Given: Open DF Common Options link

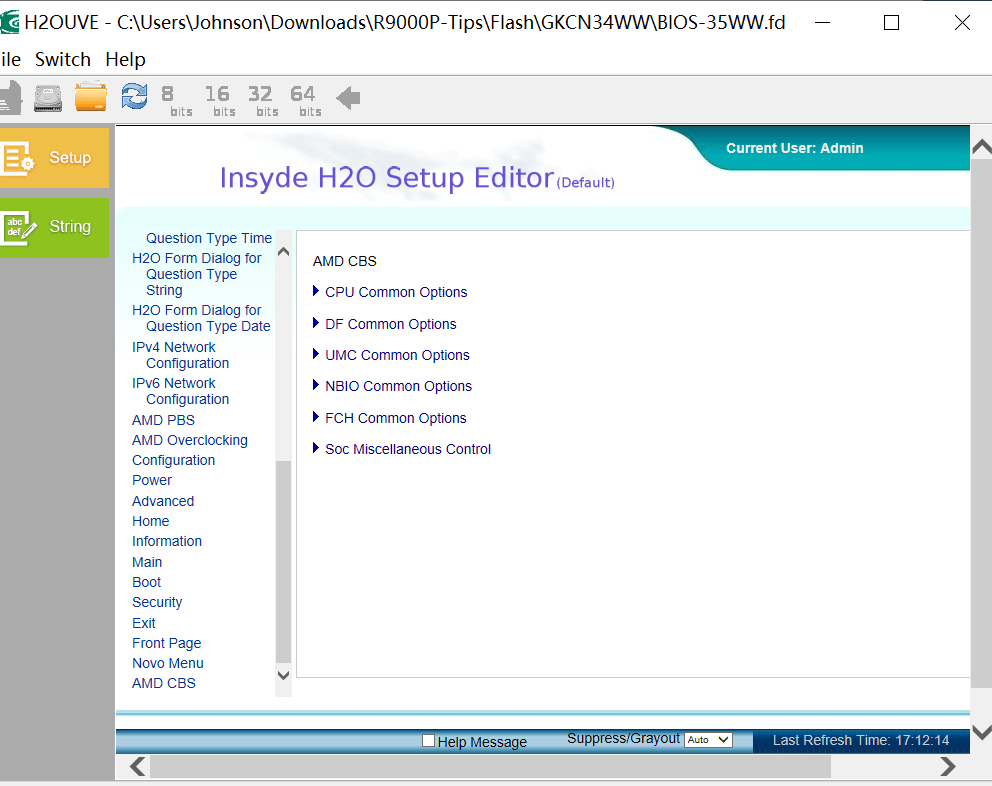Looking at the screenshot, I should pos(390,324).
